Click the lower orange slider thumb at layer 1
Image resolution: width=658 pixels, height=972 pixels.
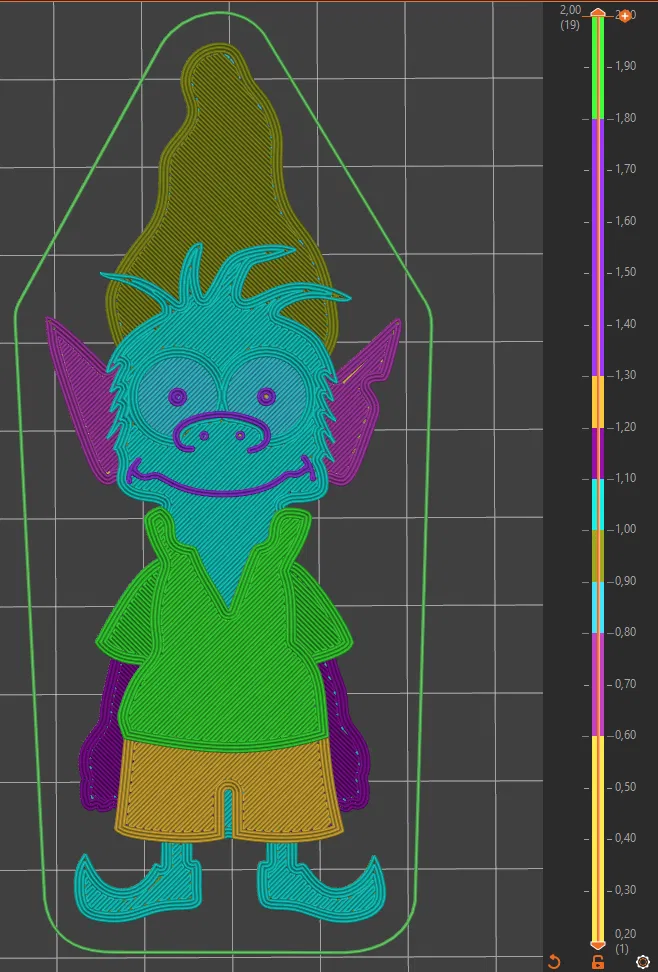coord(598,945)
